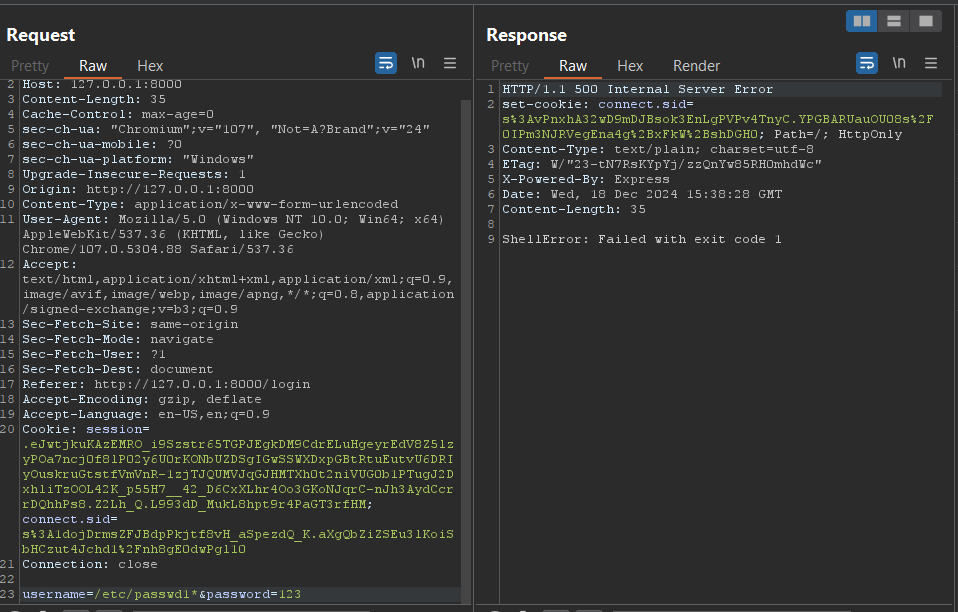Toggle word wrap in the Request panel
The width and height of the screenshot is (958, 612).
386,63
